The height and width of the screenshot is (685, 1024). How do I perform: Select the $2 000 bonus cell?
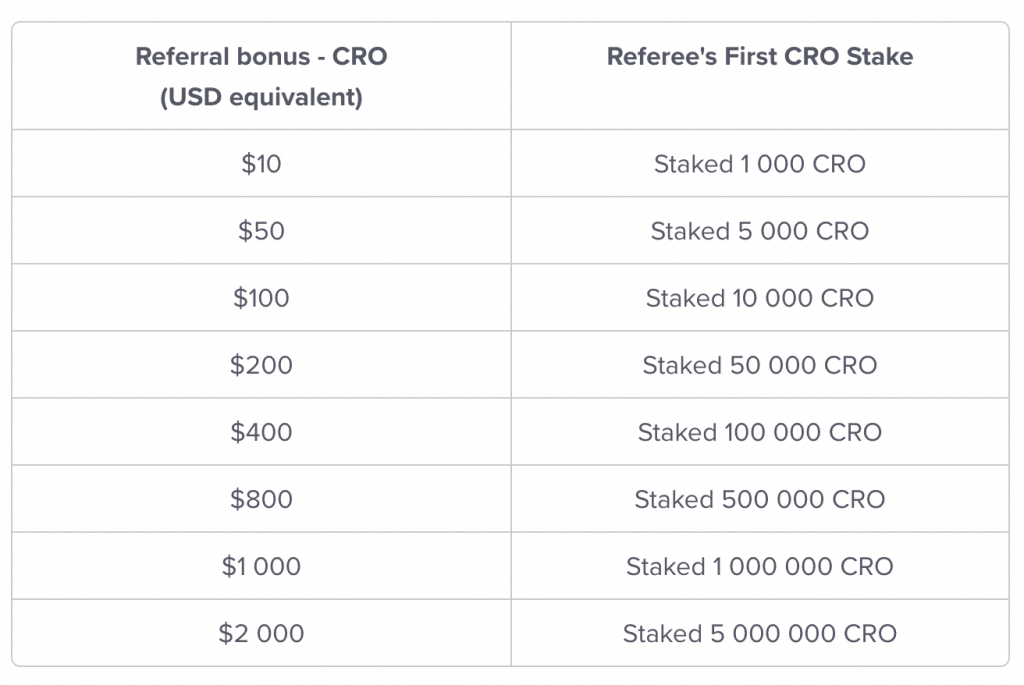261,633
